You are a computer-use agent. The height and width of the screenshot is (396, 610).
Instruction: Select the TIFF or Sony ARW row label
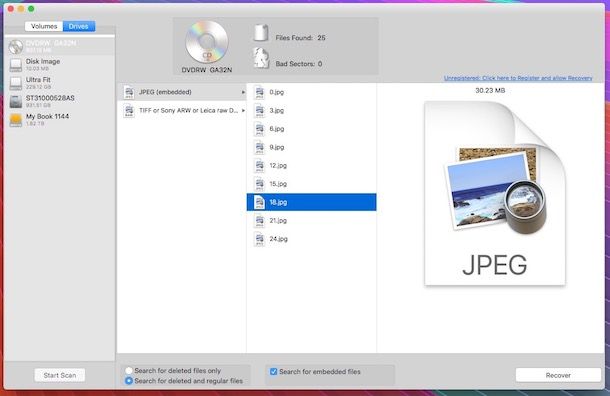point(188,110)
